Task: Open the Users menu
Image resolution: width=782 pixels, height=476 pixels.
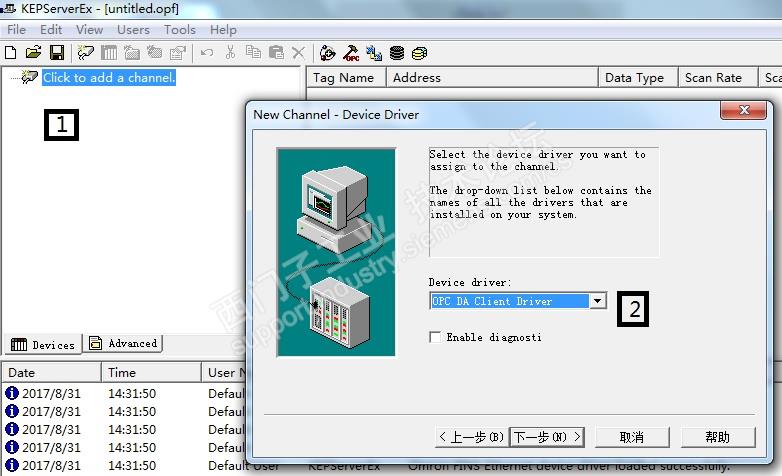Action: [133, 30]
